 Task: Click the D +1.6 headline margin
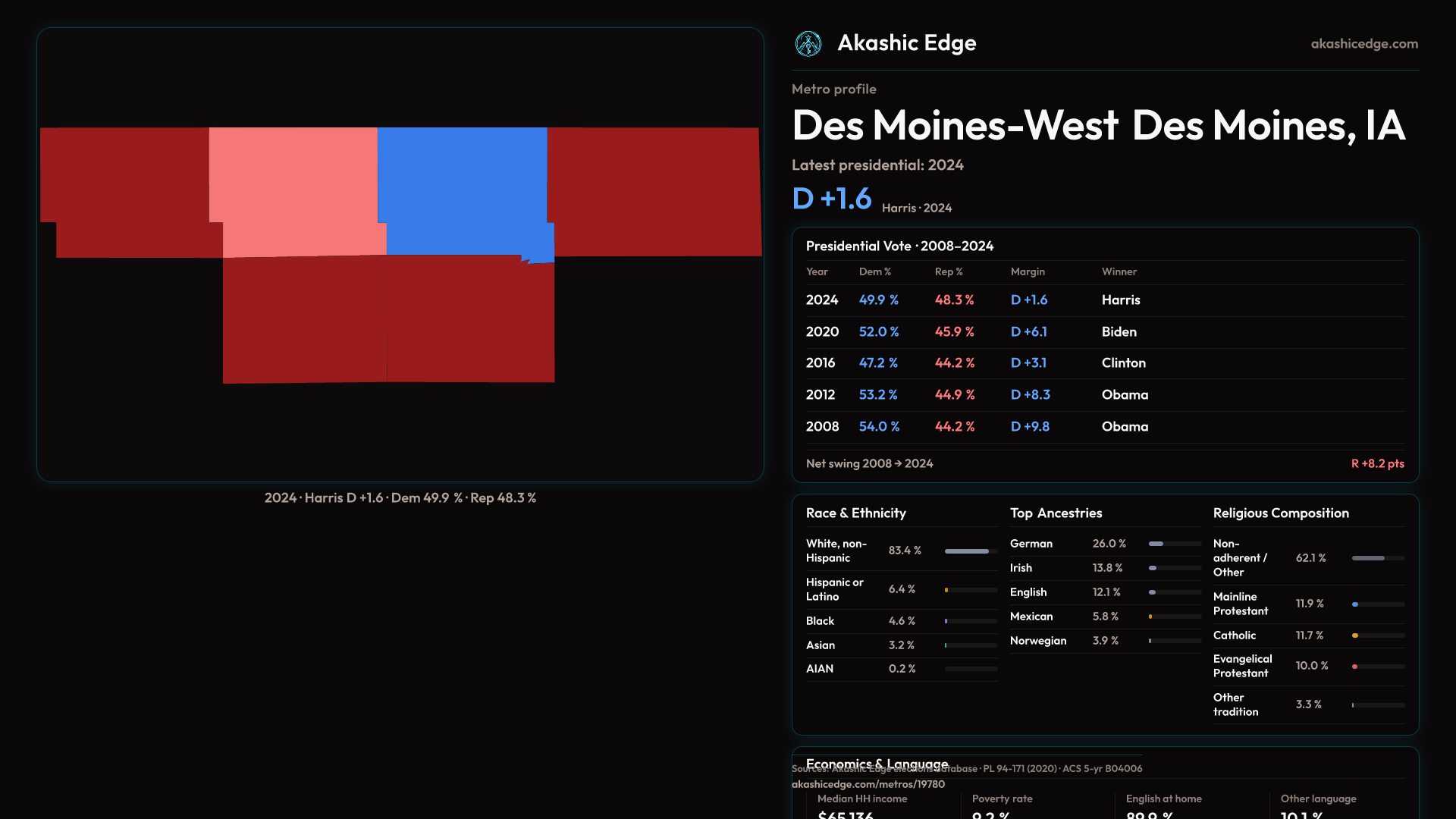point(832,199)
